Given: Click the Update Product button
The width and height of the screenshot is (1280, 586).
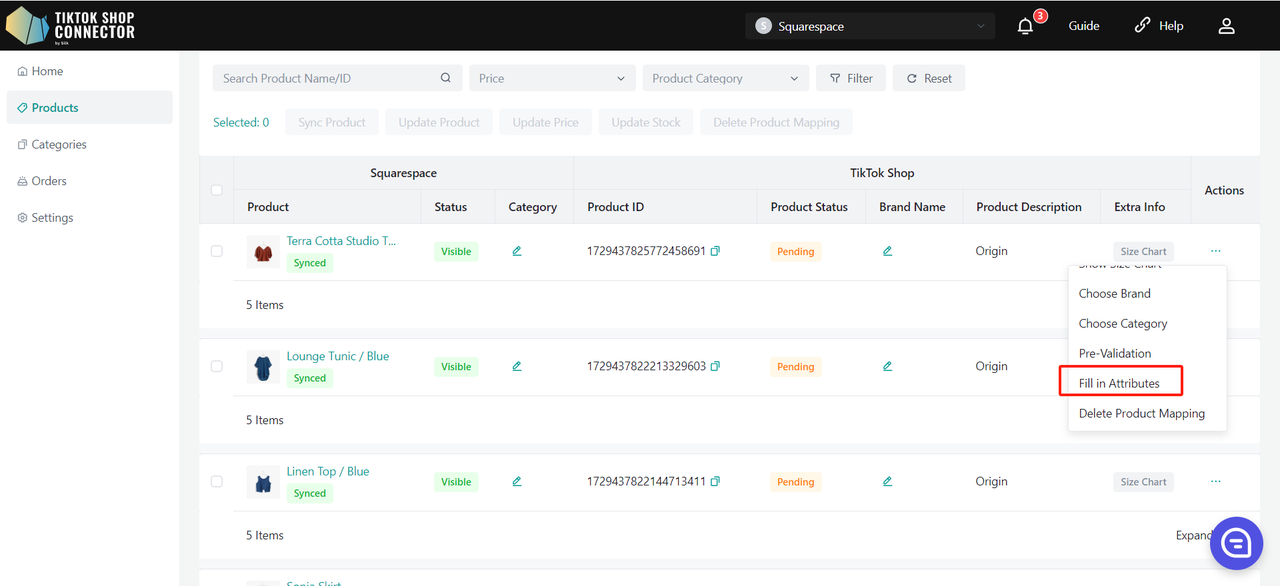Looking at the screenshot, I should [x=439, y=122].
